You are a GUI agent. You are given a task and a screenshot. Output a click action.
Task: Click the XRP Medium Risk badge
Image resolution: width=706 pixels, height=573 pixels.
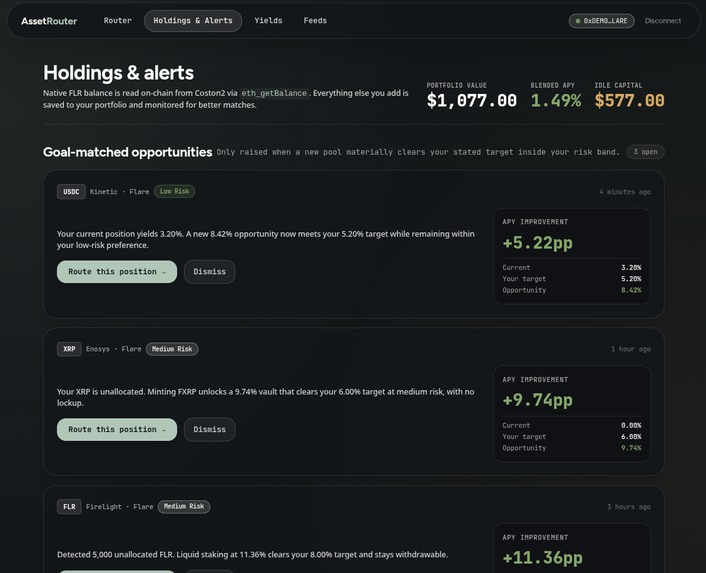(172, 349)
